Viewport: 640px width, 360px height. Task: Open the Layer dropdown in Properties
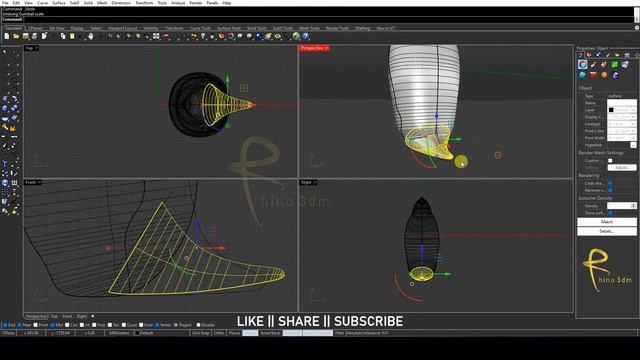pyautogui.click(x=633, y=110)
